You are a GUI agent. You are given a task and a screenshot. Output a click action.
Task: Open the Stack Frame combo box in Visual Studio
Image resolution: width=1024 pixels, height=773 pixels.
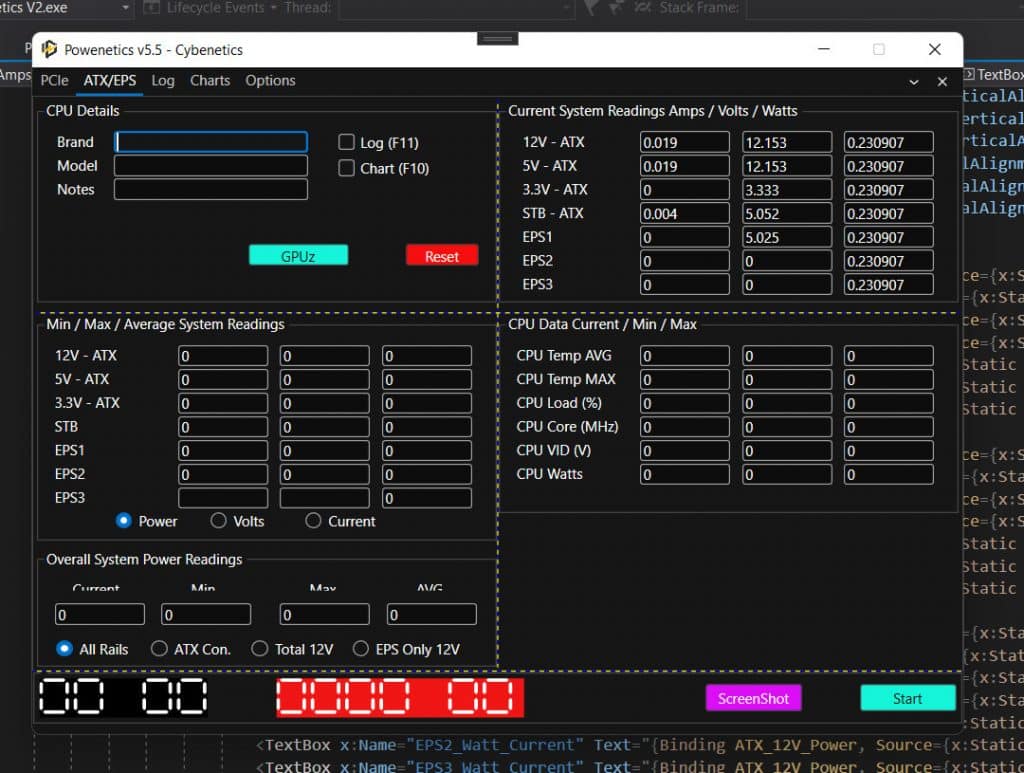(885, 8)
